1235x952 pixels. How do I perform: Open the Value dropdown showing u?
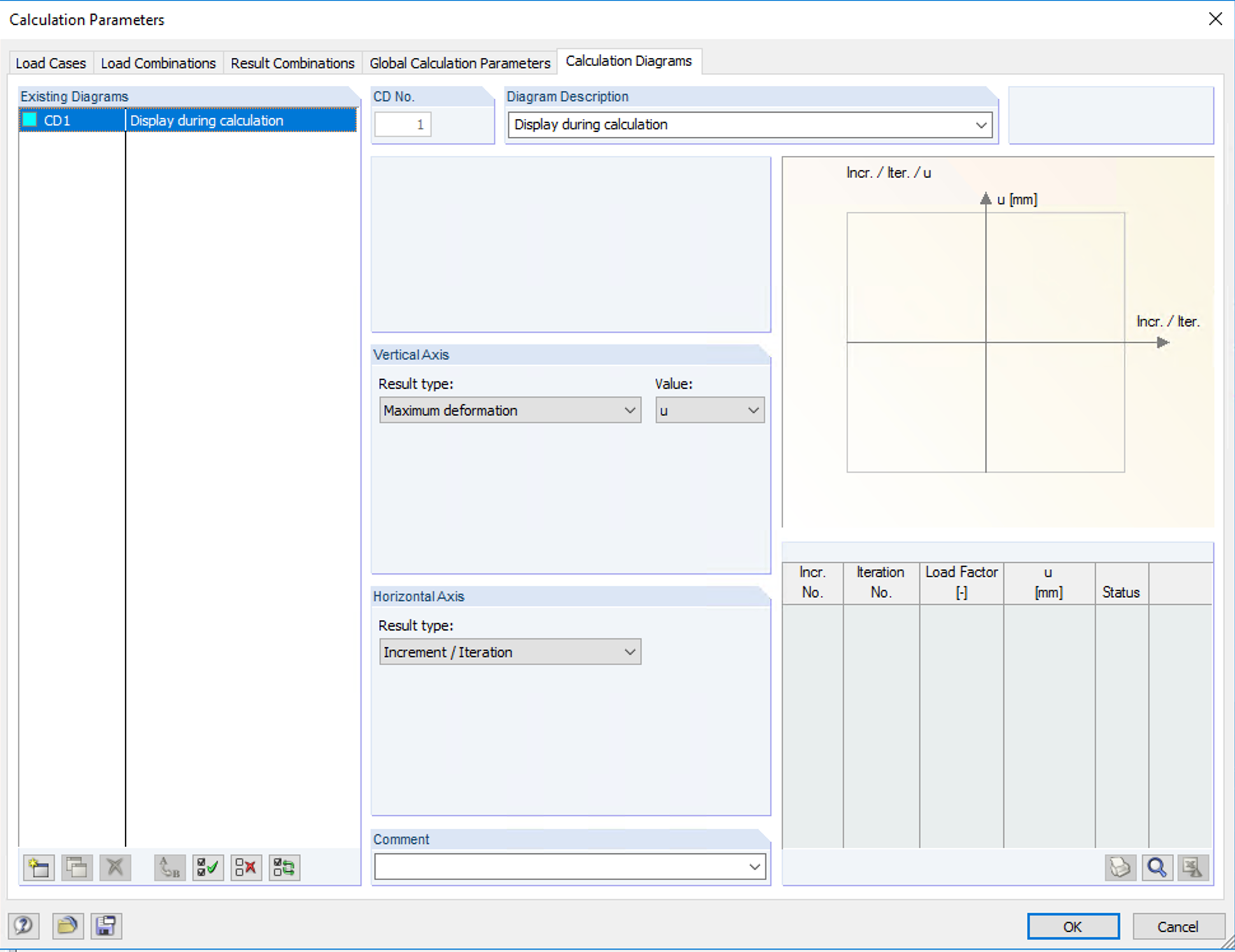pyautogui.click(x=753, y=410)
